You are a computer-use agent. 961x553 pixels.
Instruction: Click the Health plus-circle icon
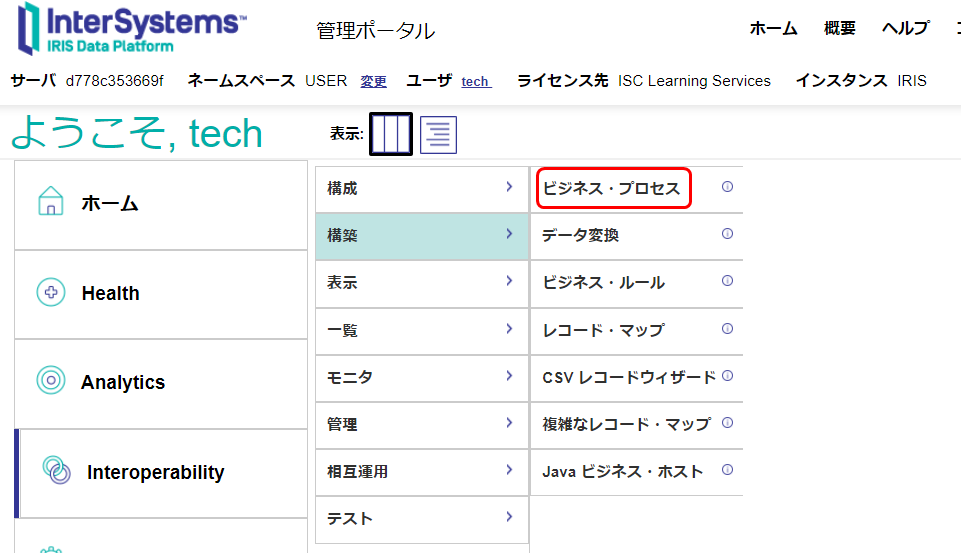tap(50, 293)
